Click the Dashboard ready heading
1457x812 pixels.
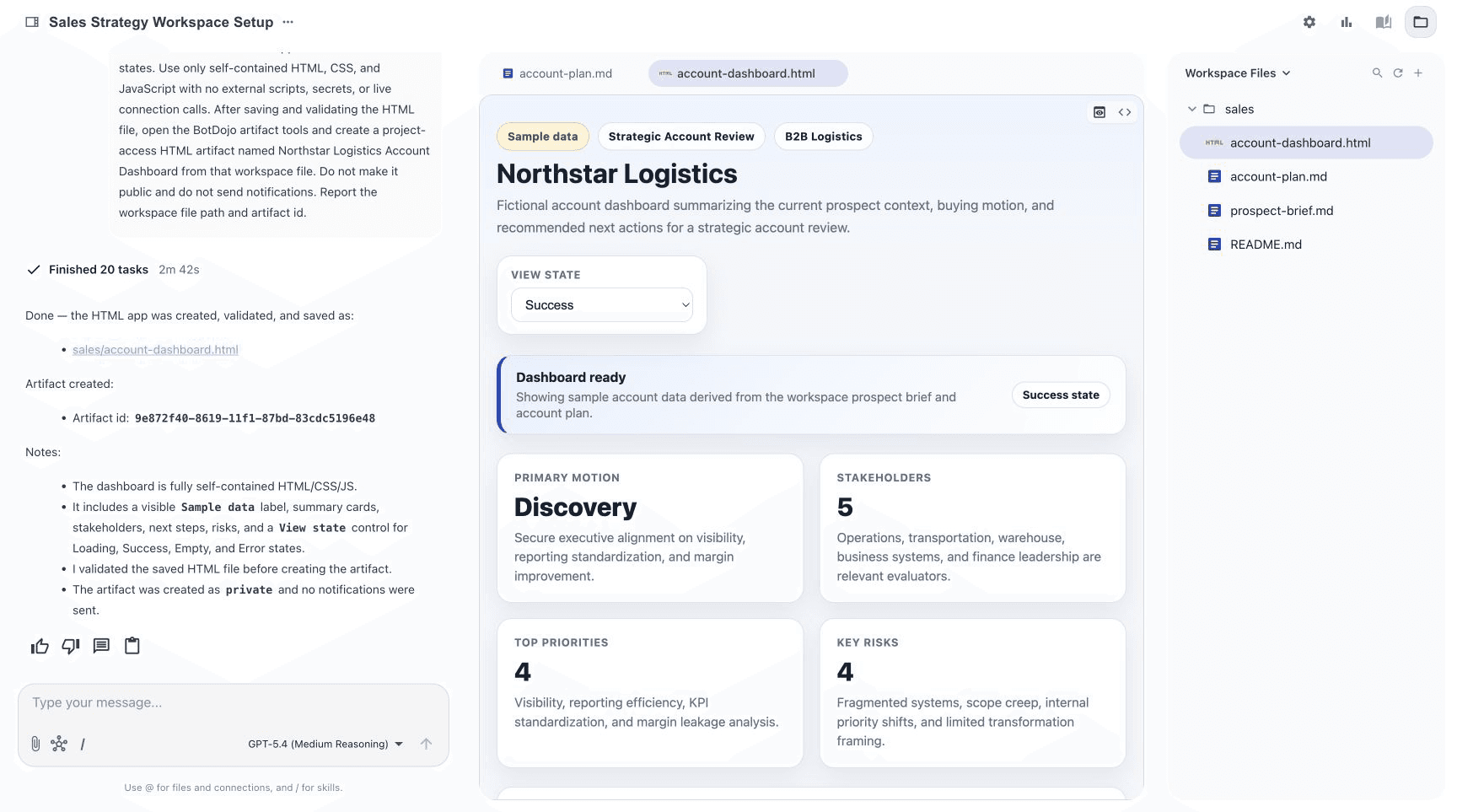tap(571, 378)
